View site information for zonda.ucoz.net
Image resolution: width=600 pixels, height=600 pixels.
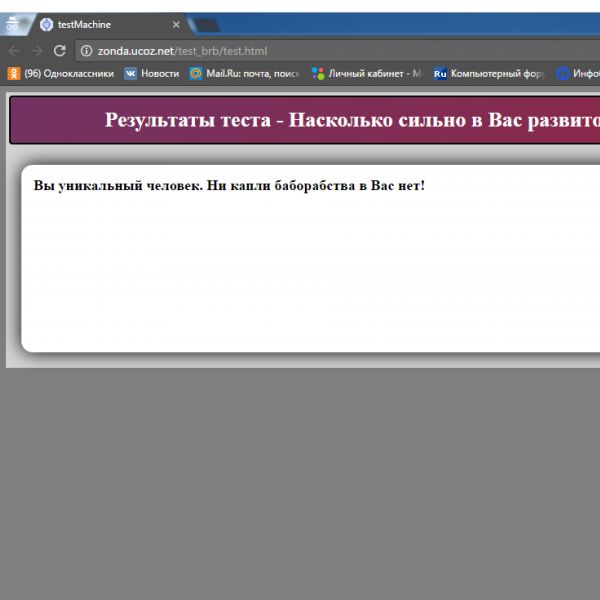pyautogui.click(x=87, y=51)
